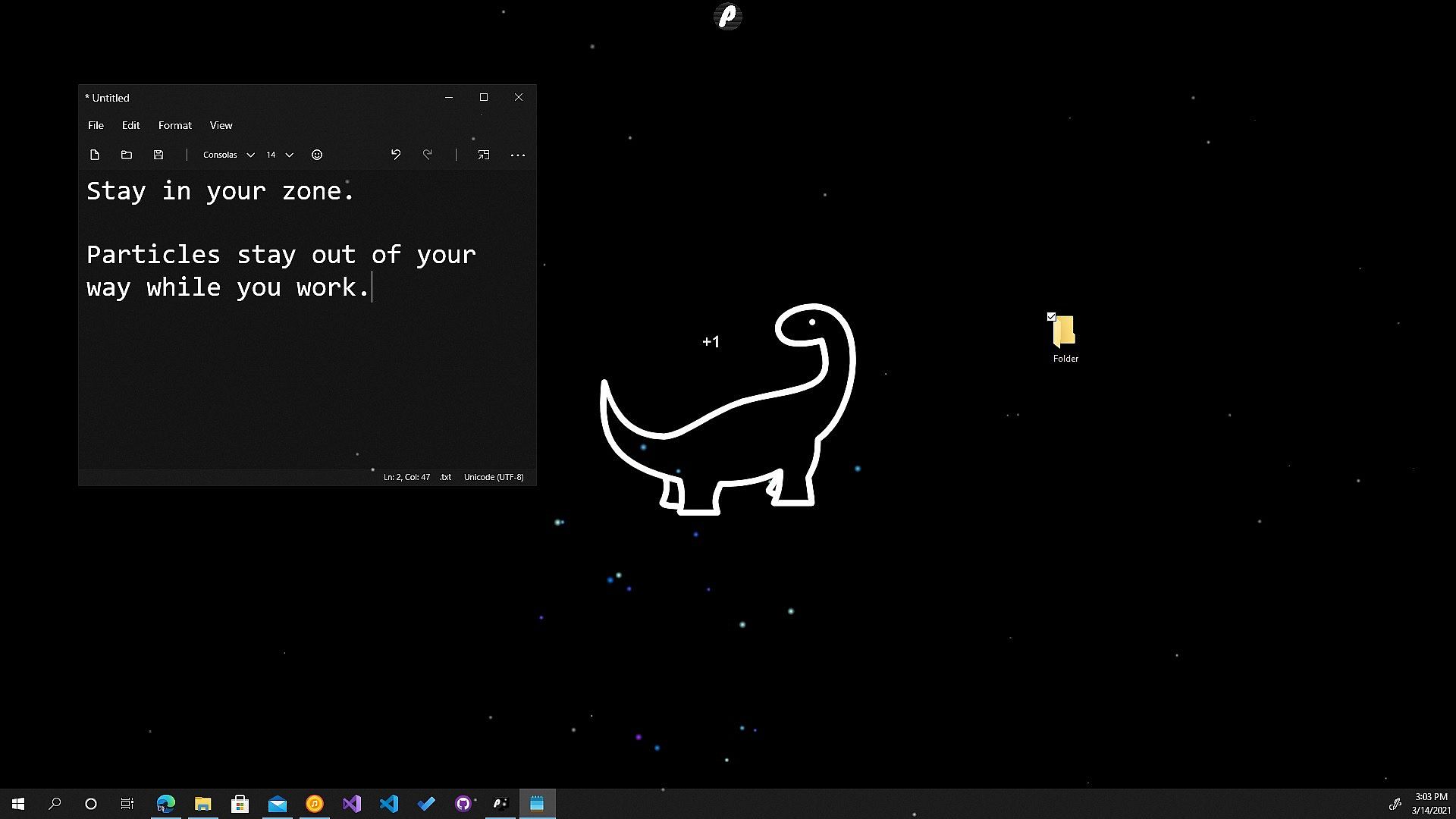This screenshot has height=819, width=1456.
Task: Open the Format menu
Action: 174,125
